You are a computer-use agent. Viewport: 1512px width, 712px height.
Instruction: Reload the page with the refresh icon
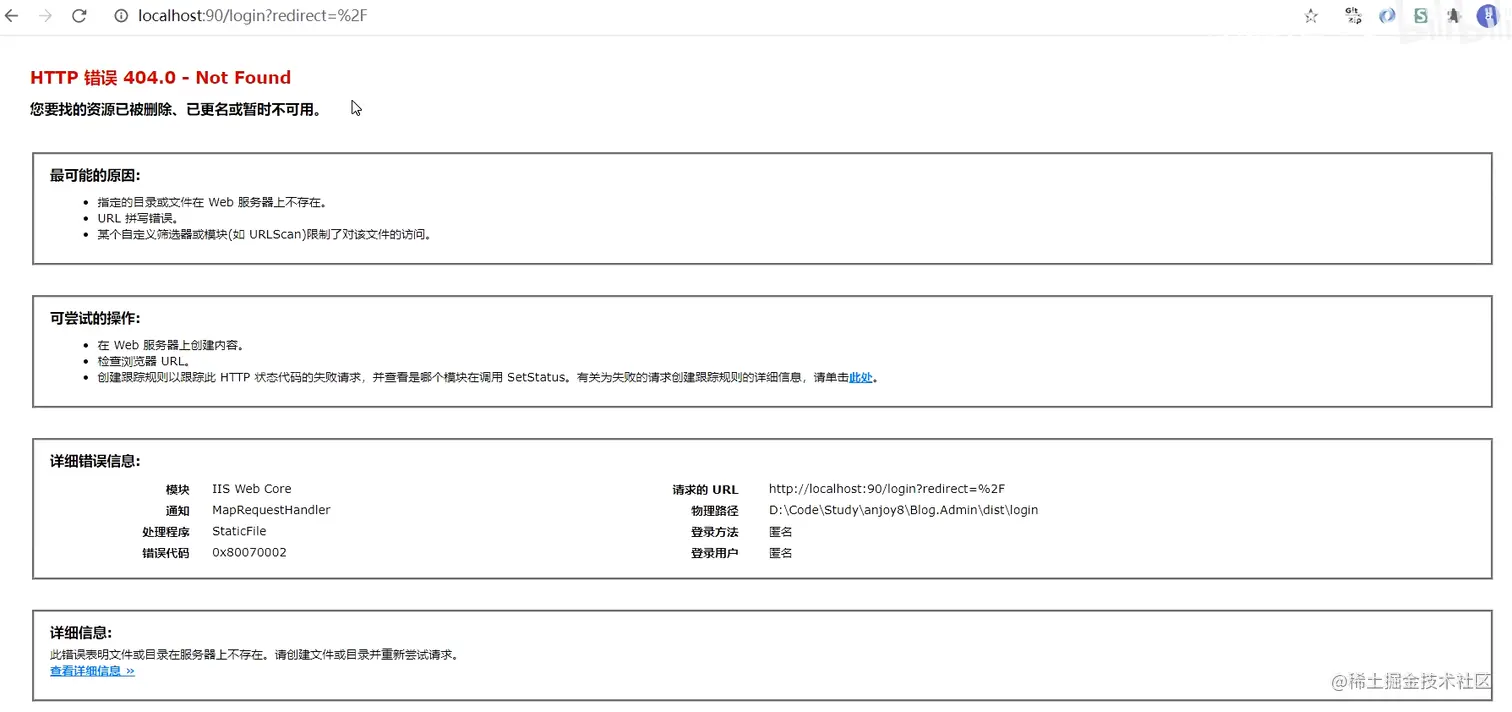point(79,16)
